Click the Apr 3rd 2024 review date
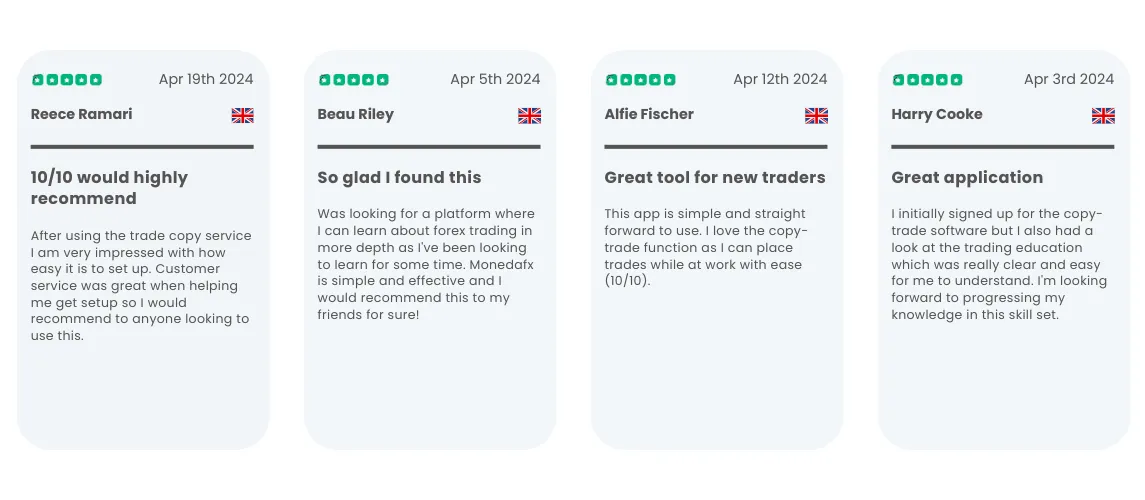This screenshot has width=1145, height=500. tap(1069, 80)
